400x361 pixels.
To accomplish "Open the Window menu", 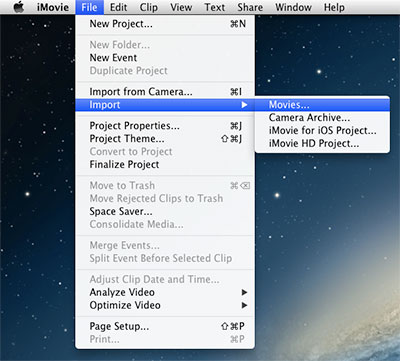I will coord(293,7).
